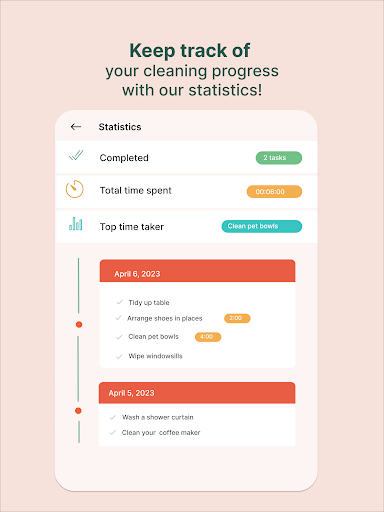This screenshot has height=512, width=384.
Task: Toggle checkmark beside Wash a shower curtain
Action: click(113, 417)
